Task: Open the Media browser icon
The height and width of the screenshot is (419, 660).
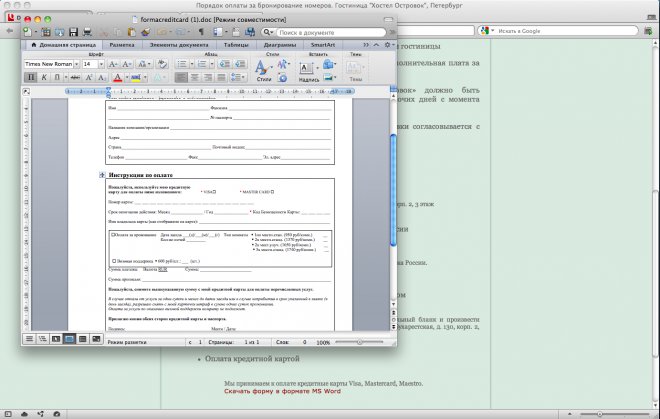Action: coord(250,32)
